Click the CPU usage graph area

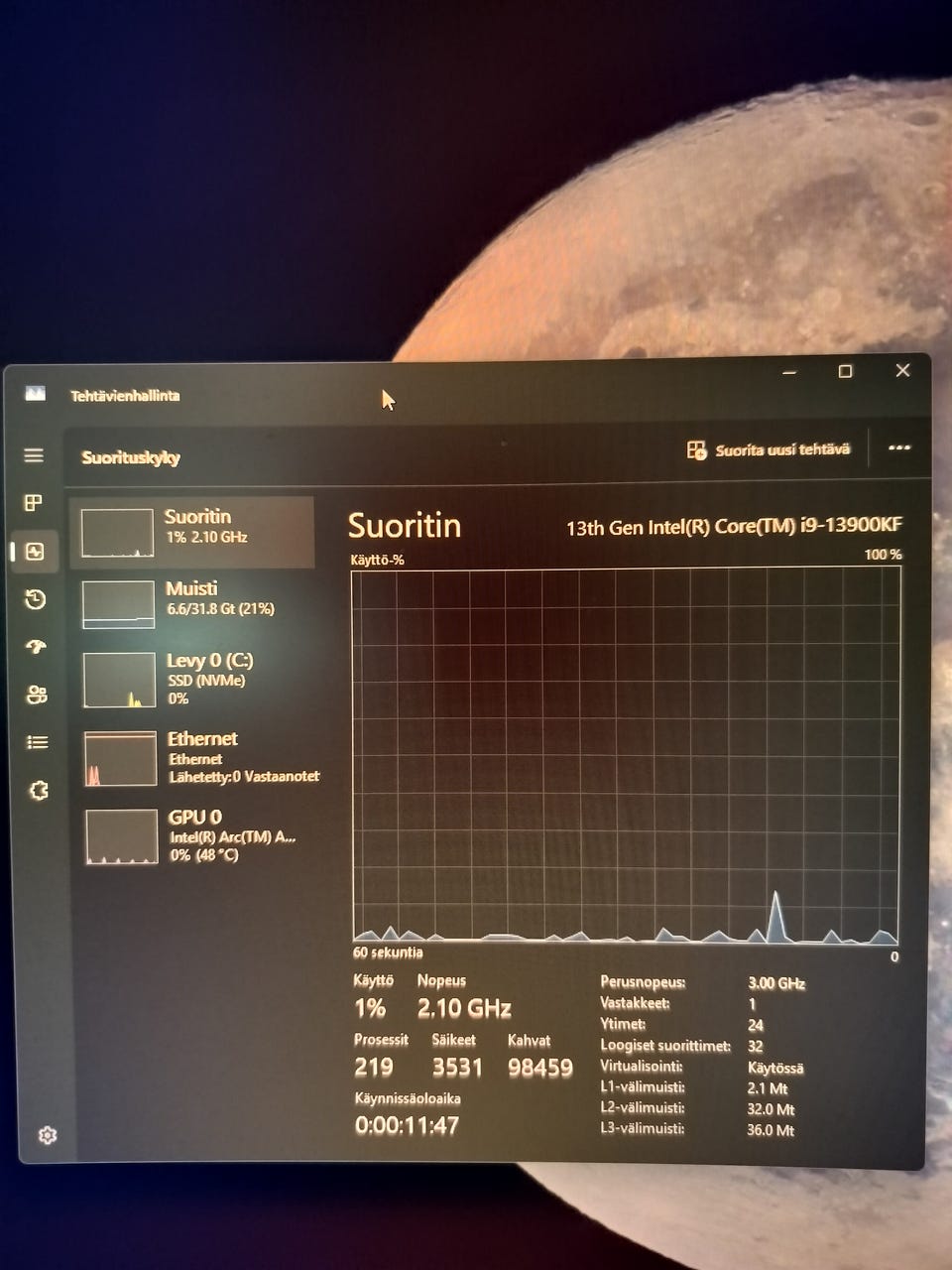[626, 755]
